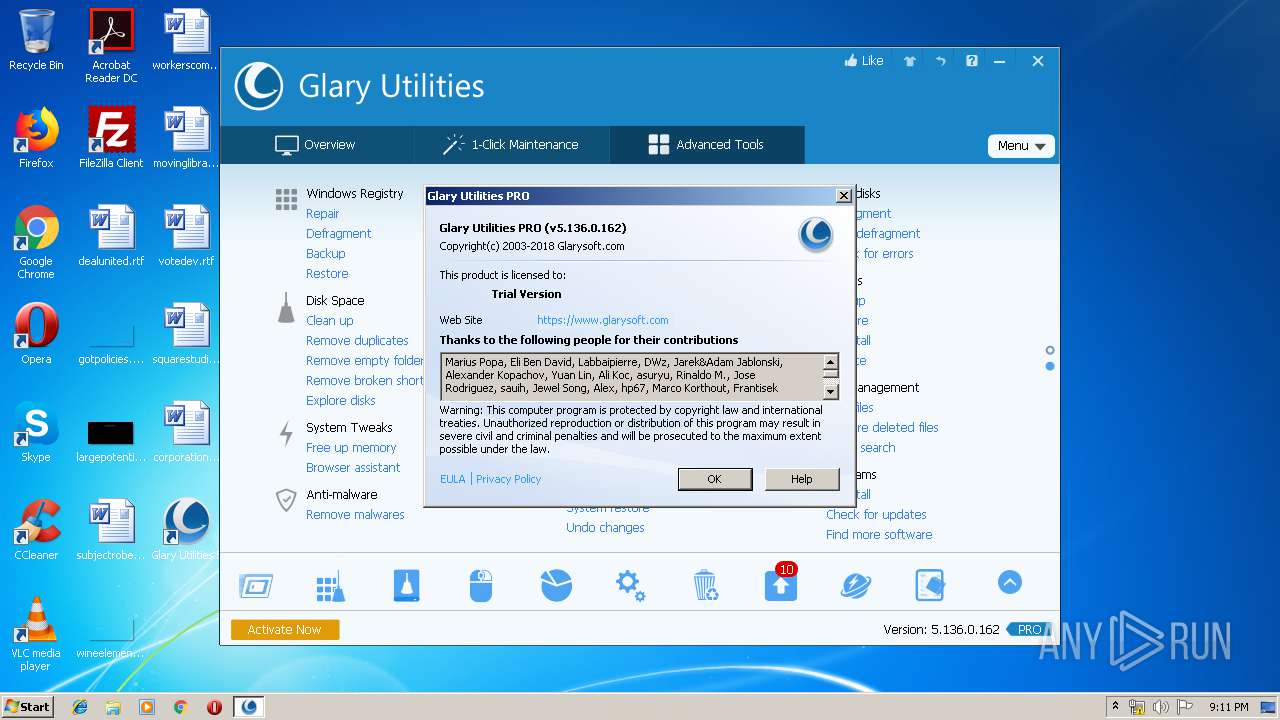1280x720 pixels.
Task: Close the Glary Utilities PRO about dialog
Action: [x=843, y=196]
